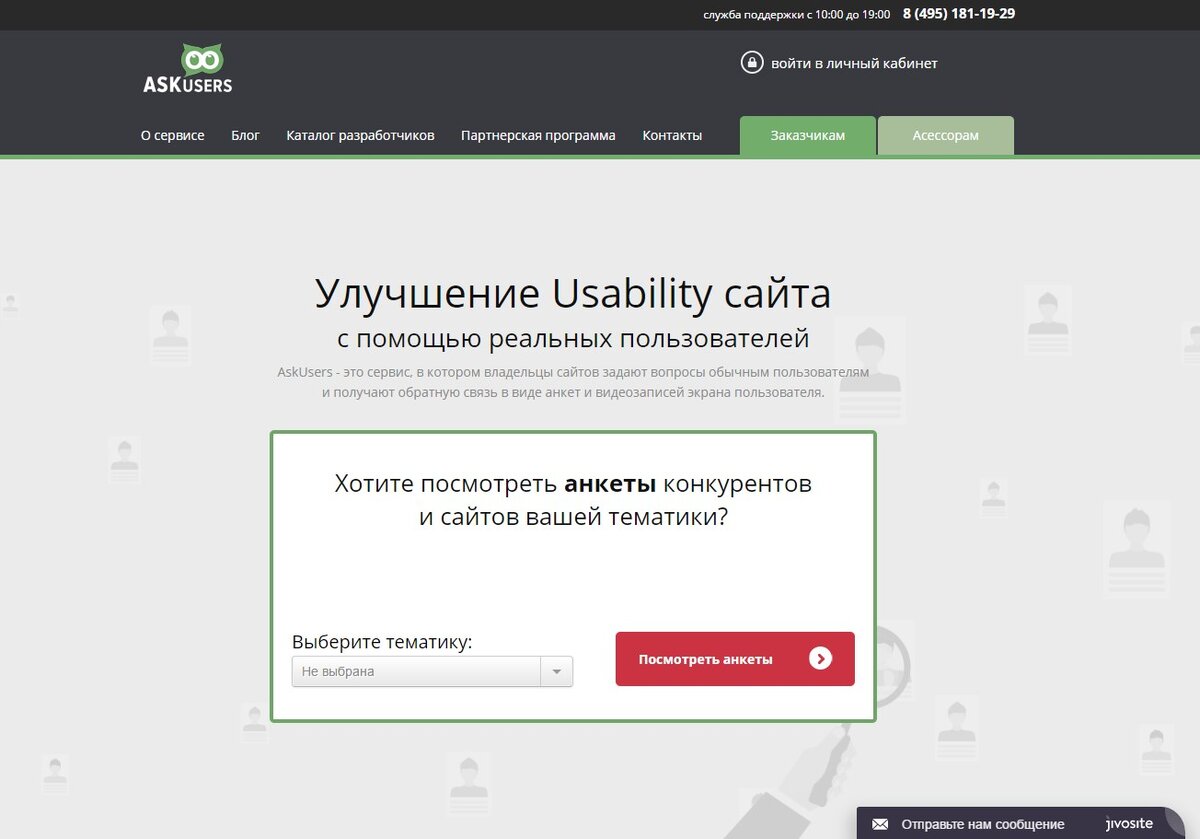Open О сервисе in the navigation menu

click(x=172, y=135)
